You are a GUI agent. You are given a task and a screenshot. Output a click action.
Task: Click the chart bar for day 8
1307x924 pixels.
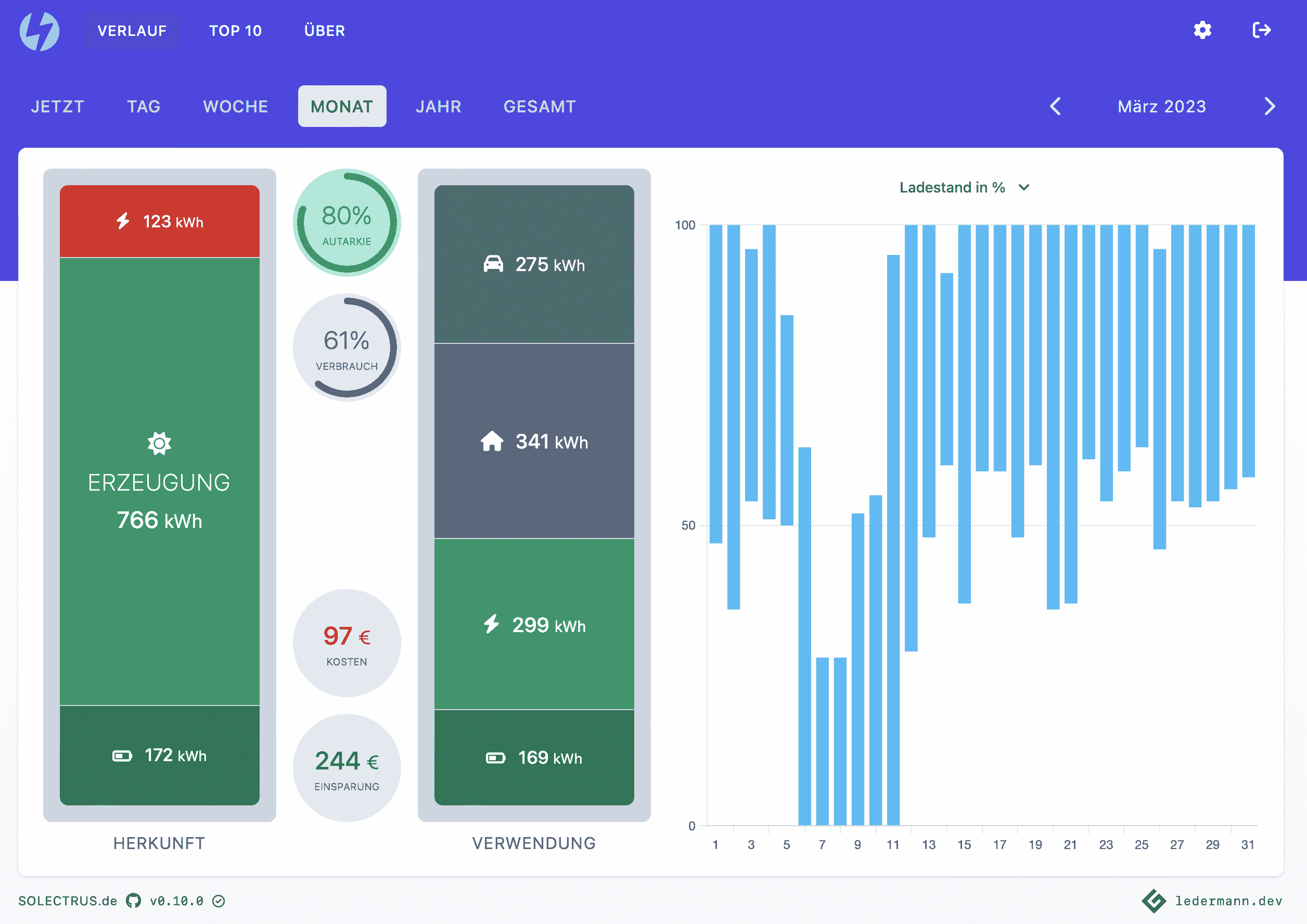pos(840,740)
